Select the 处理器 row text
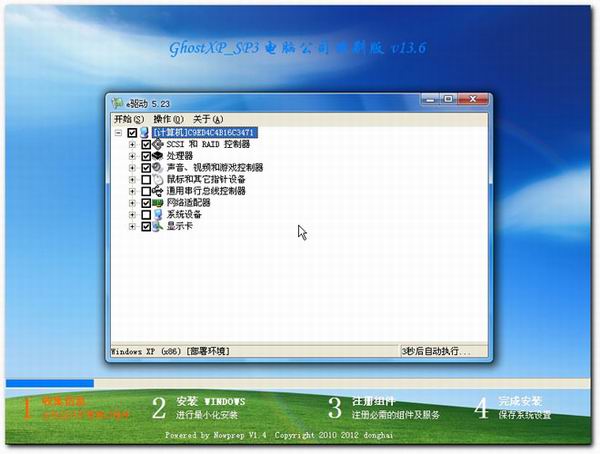The width and height of the screenshot is (600, 454). click(179, 156)
